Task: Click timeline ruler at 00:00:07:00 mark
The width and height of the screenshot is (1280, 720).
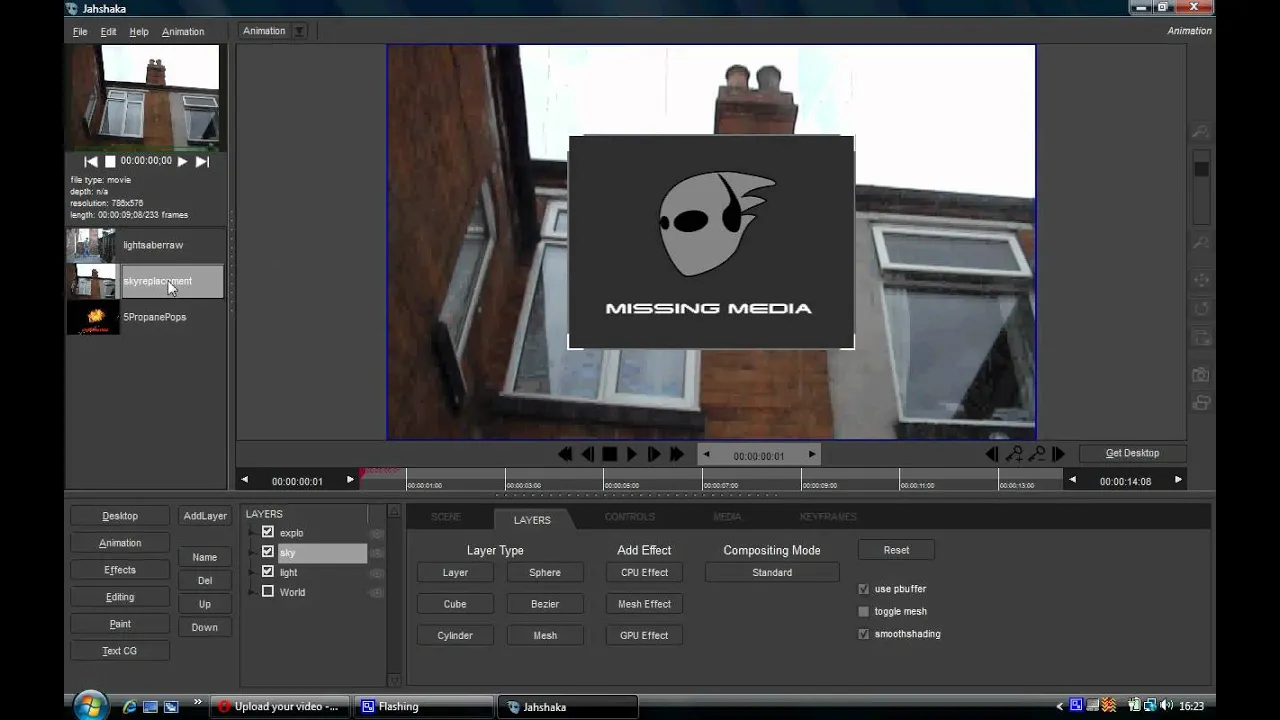Action: 703,480
